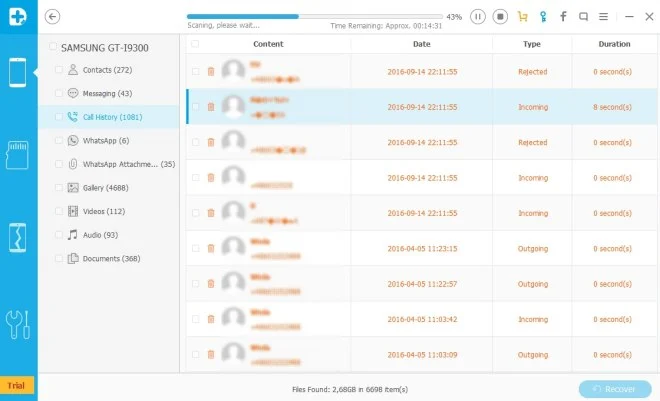
Task: Open the toolbox wrench icon
Action: pyautogui.click(x=18, y=325)
